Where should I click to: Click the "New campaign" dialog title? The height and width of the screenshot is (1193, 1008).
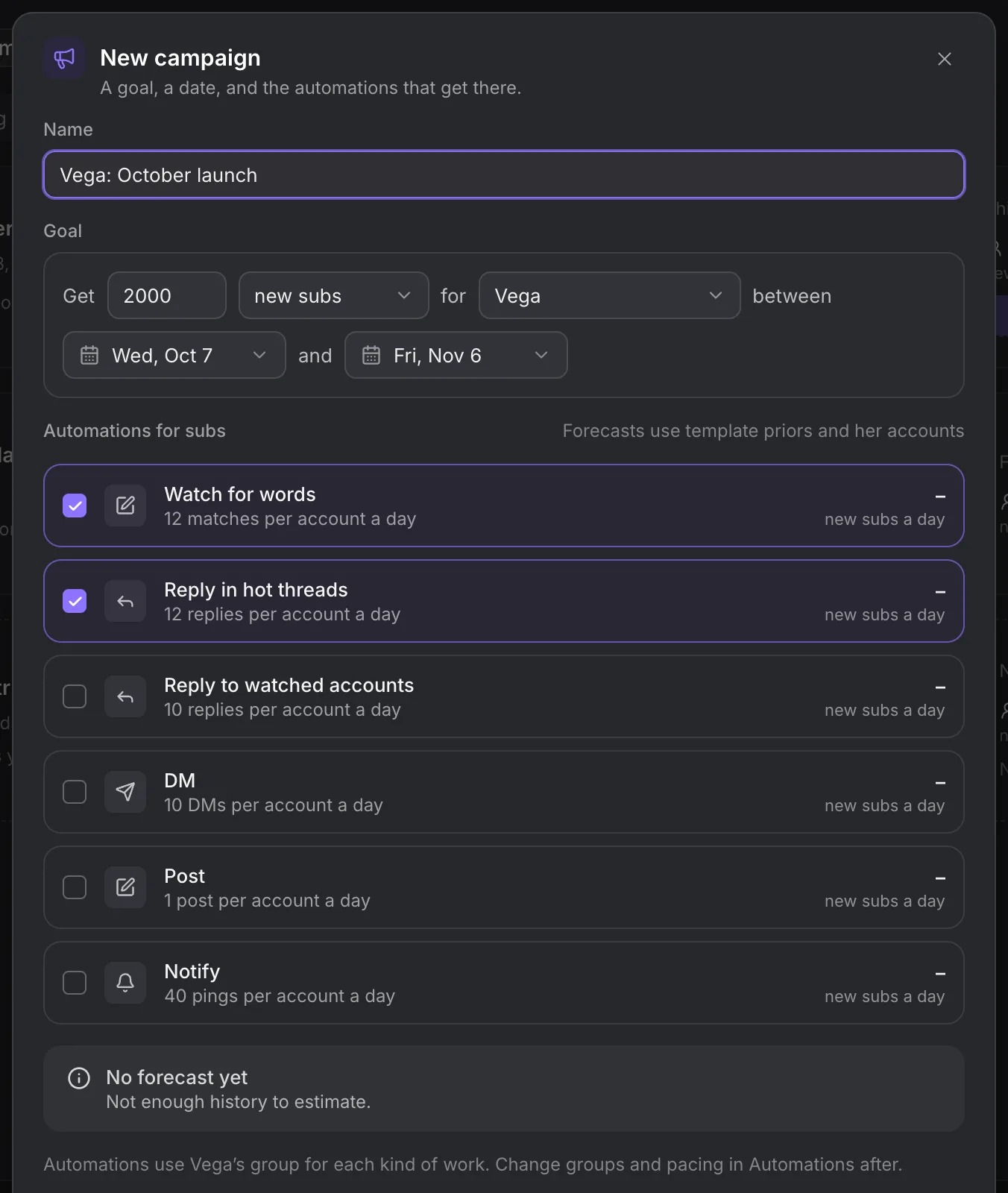(180, 57)
